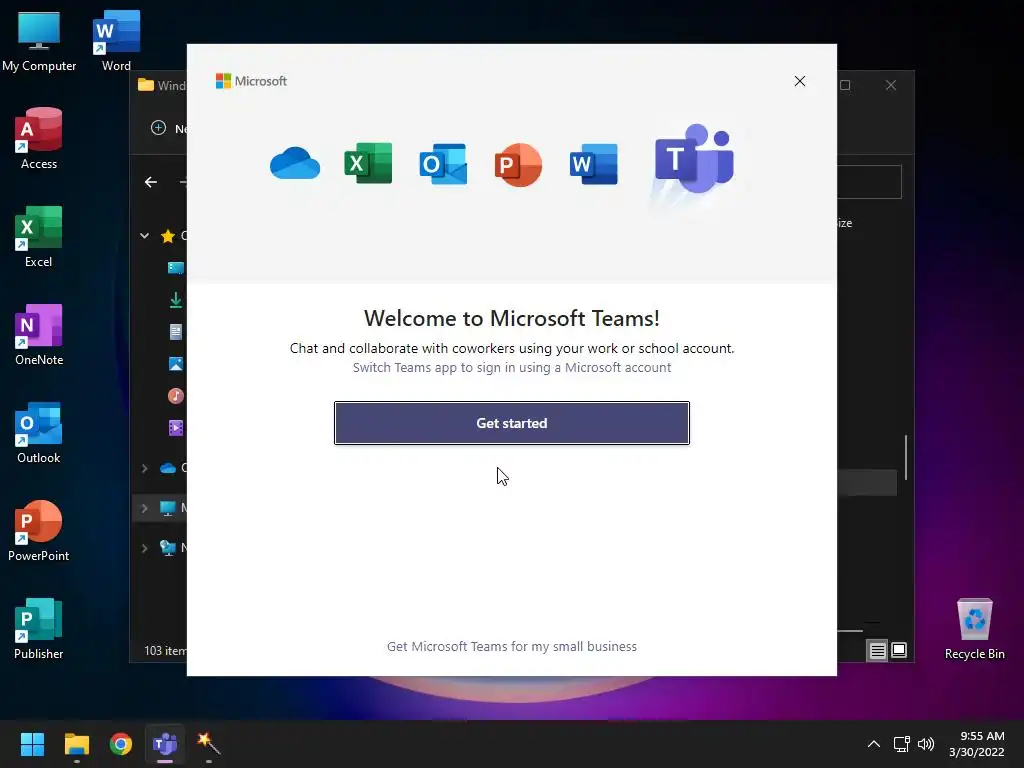Open the clock and date flyout
This screenshot has width=1024, height=768.
(x=976, y=744)
